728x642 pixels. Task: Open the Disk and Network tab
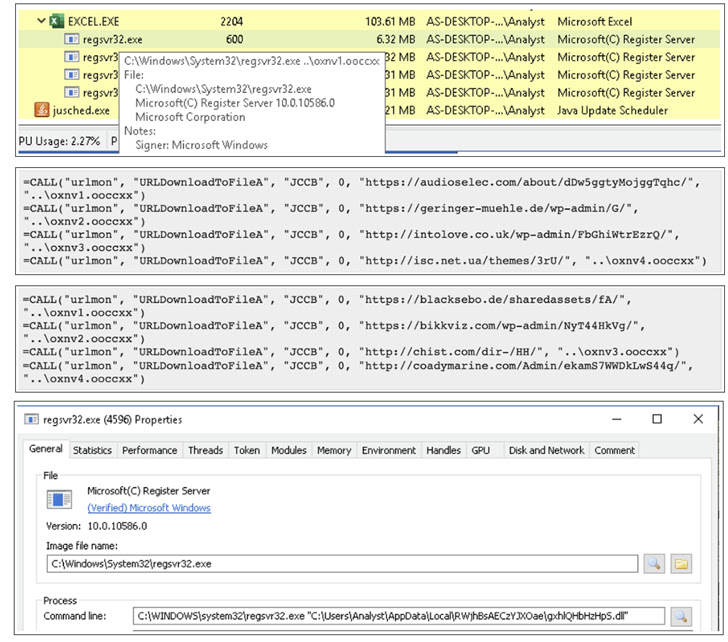546,450
